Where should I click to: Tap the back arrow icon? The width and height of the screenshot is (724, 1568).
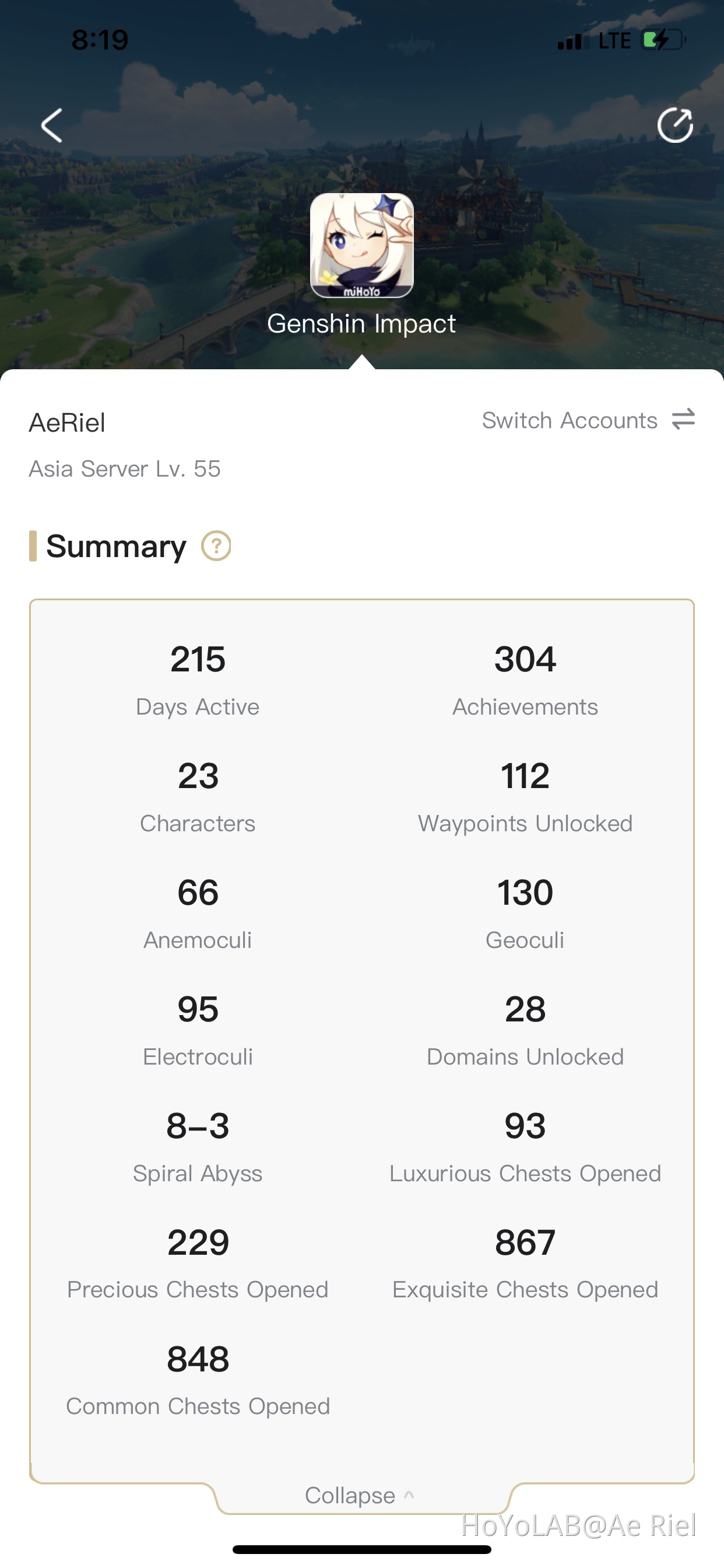pos(52,125)
